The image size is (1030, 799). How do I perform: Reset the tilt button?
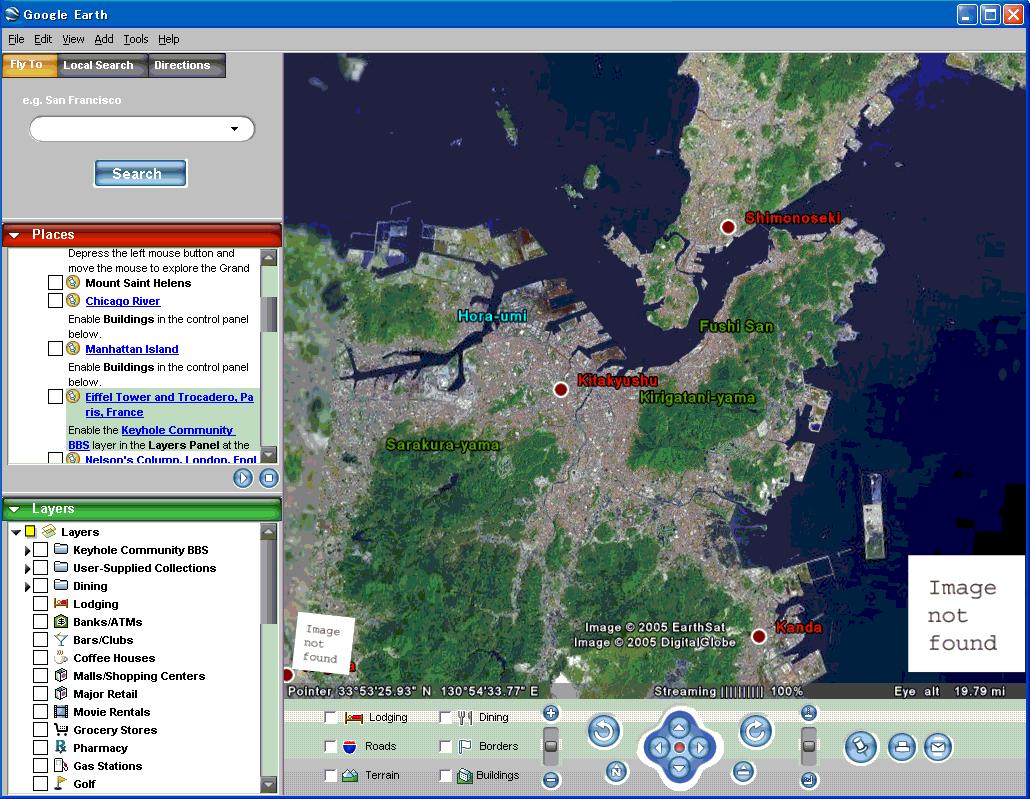click(x=743, y=771)
